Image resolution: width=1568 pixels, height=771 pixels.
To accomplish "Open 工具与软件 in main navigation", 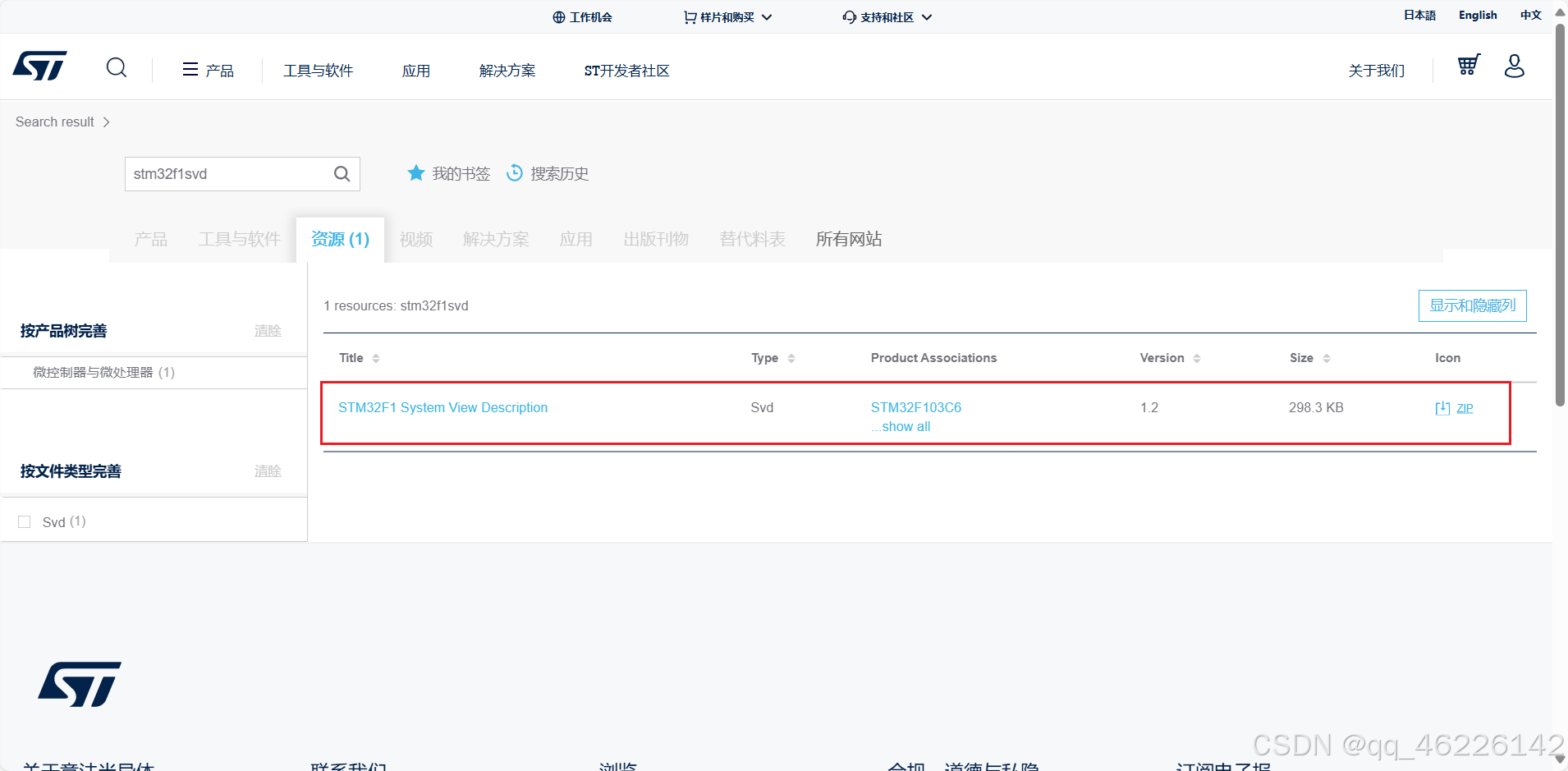I will pyautogui.click(x=319, y=71).
